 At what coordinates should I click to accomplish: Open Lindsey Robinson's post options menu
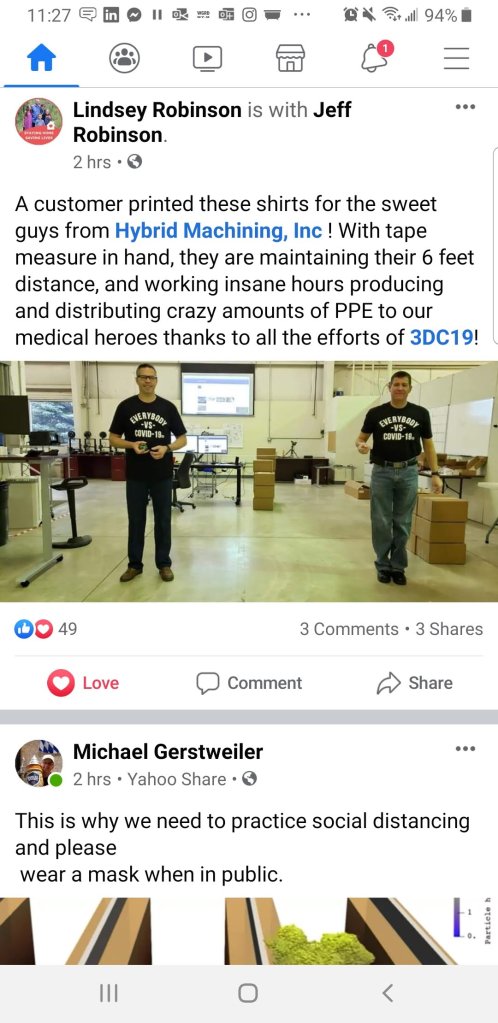point(465,107)
